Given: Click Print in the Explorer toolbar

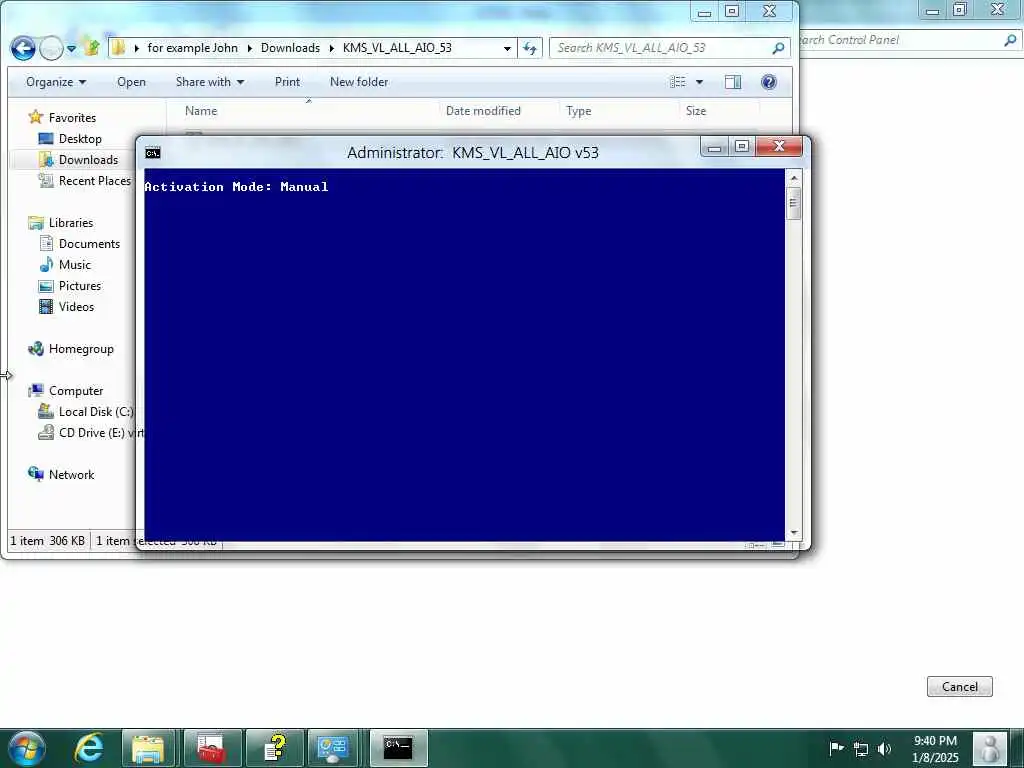Looking at the screenshot, I should coord(287,82).
